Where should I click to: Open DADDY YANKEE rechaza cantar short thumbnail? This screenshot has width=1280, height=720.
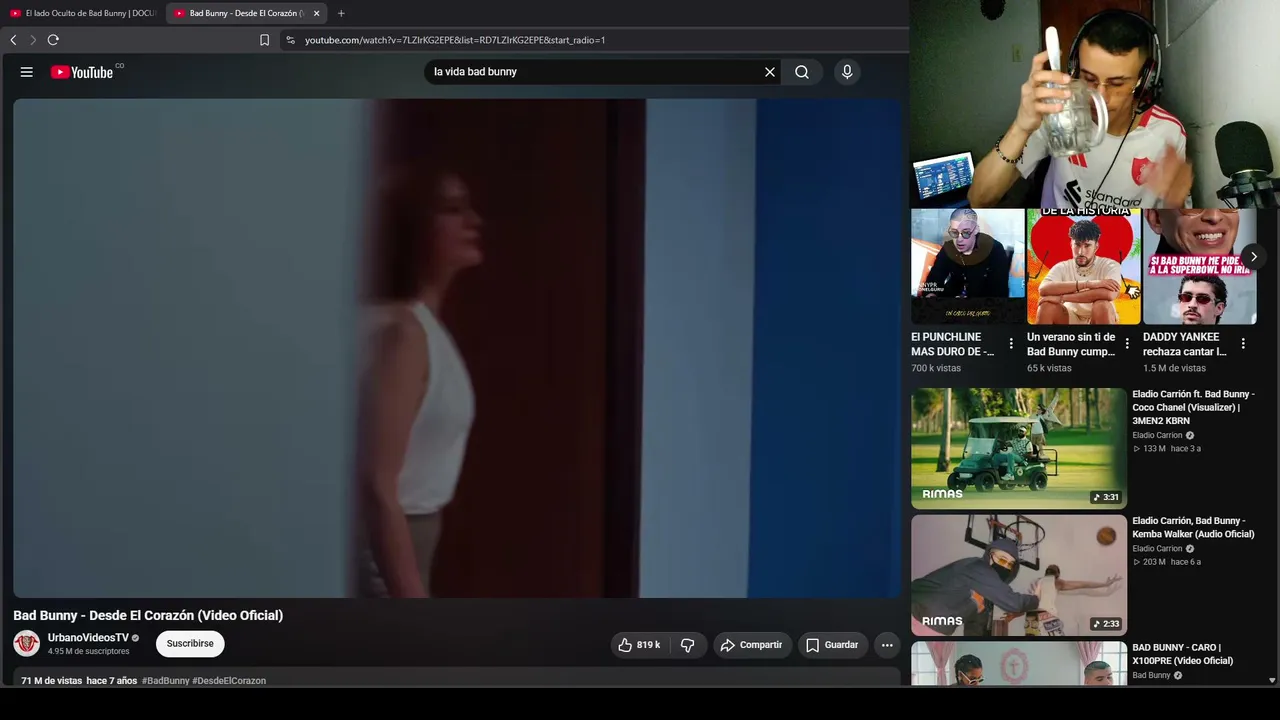[x=1200, y=266]
